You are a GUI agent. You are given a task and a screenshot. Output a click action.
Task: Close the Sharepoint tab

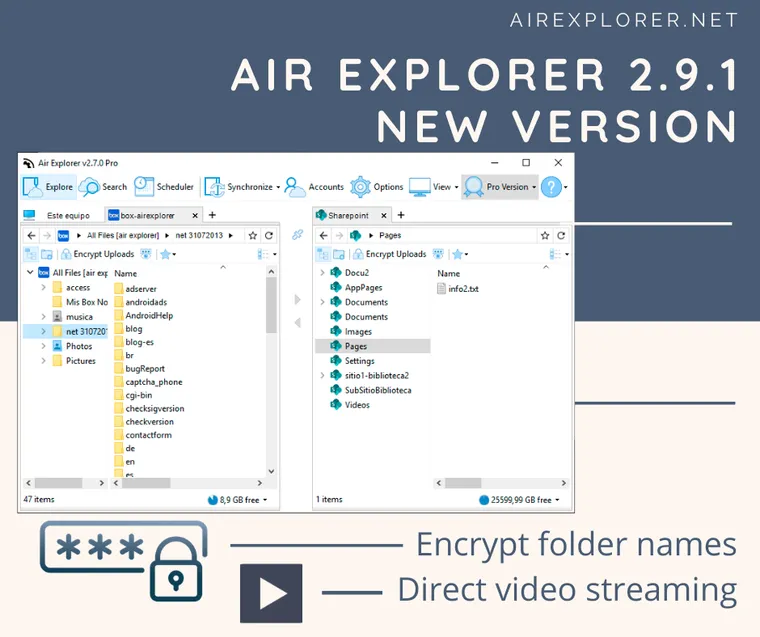383,215
